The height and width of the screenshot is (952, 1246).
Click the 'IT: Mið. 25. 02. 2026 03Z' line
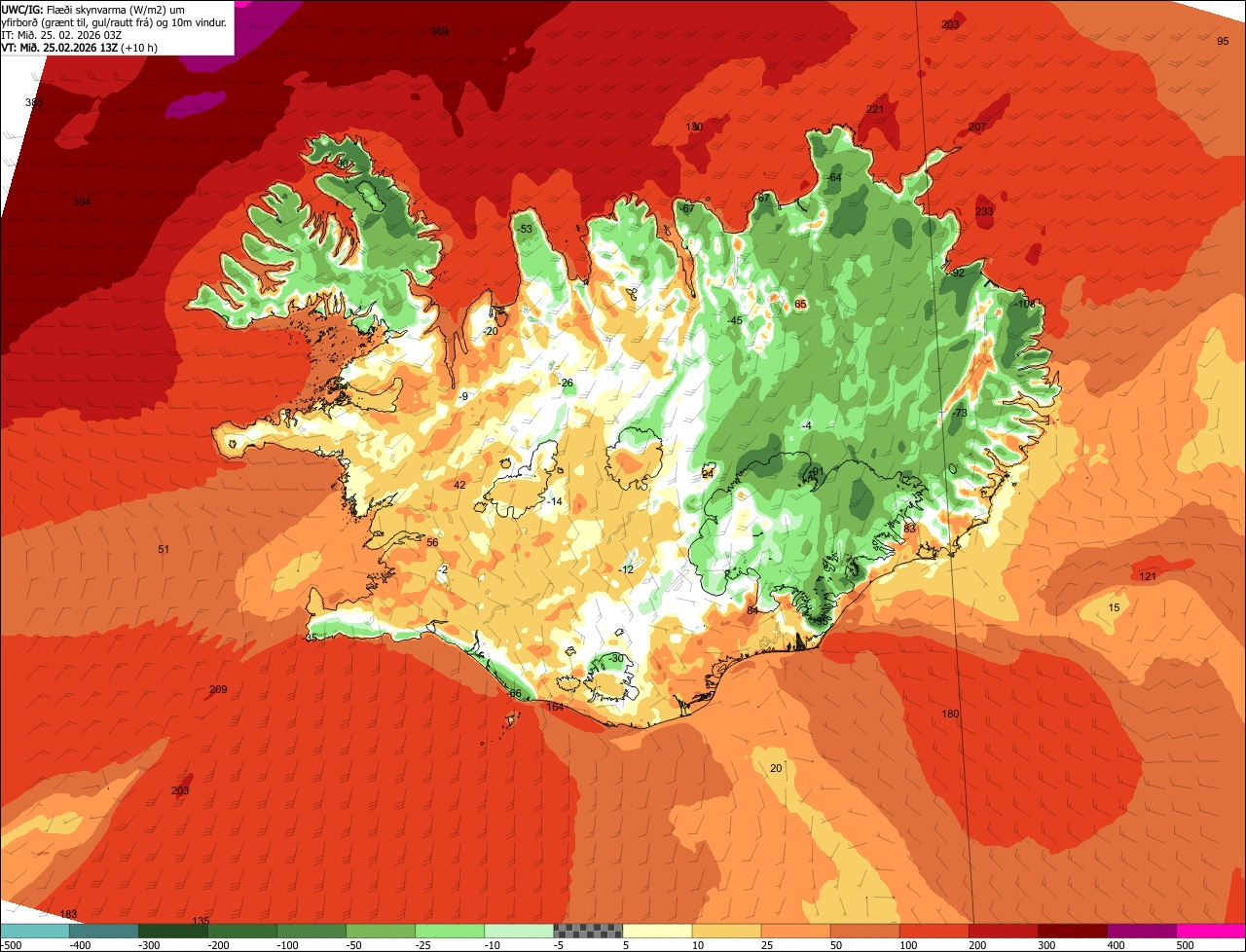click(x=61, y=34)
